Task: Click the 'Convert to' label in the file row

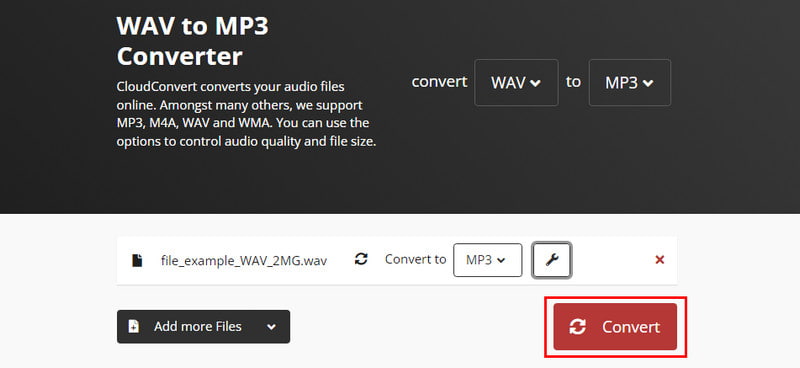Action: [415, 259]
